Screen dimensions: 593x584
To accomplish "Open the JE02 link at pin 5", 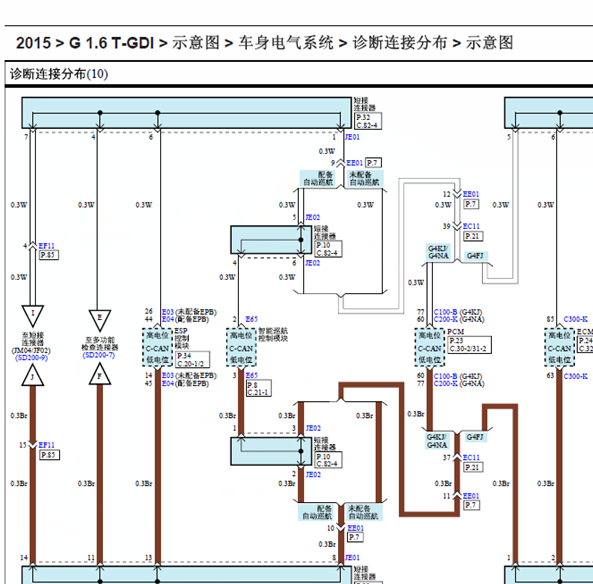I will (312, 217).
